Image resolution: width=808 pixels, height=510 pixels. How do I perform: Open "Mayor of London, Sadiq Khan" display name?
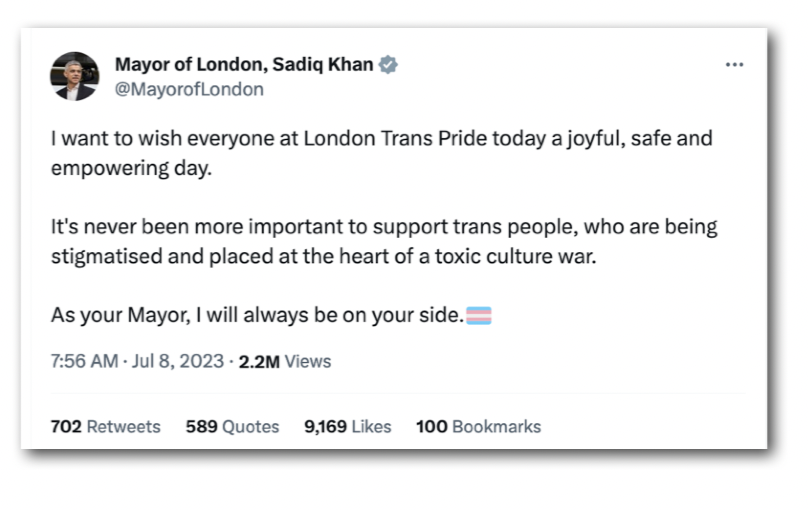point(244,65)
